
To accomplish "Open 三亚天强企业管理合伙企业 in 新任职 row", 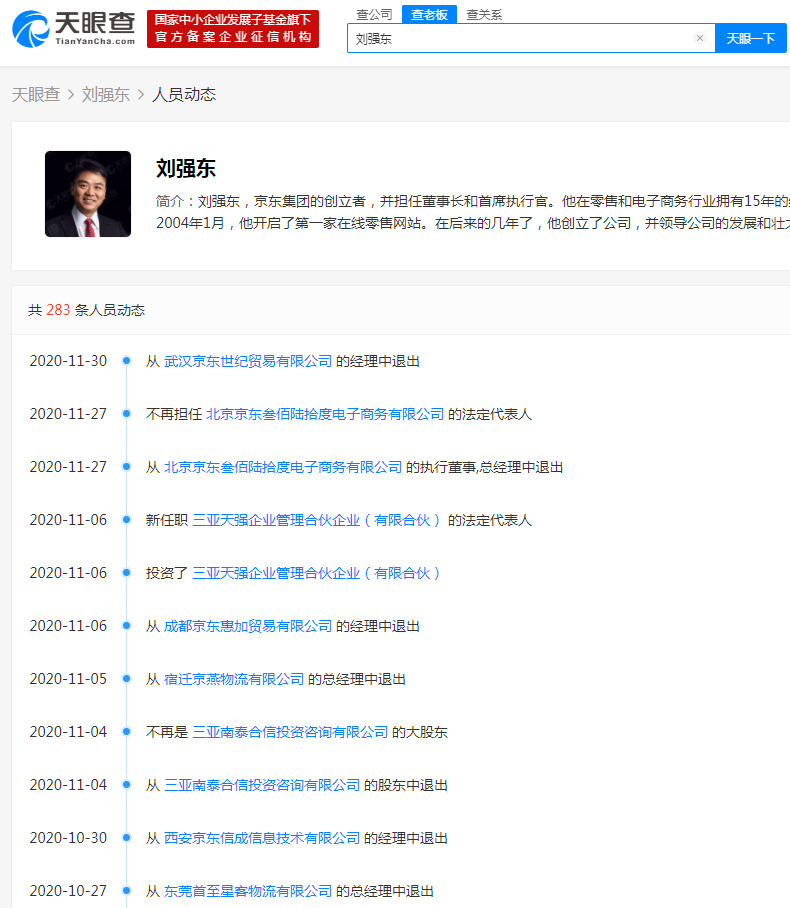I will pos(316,520).
